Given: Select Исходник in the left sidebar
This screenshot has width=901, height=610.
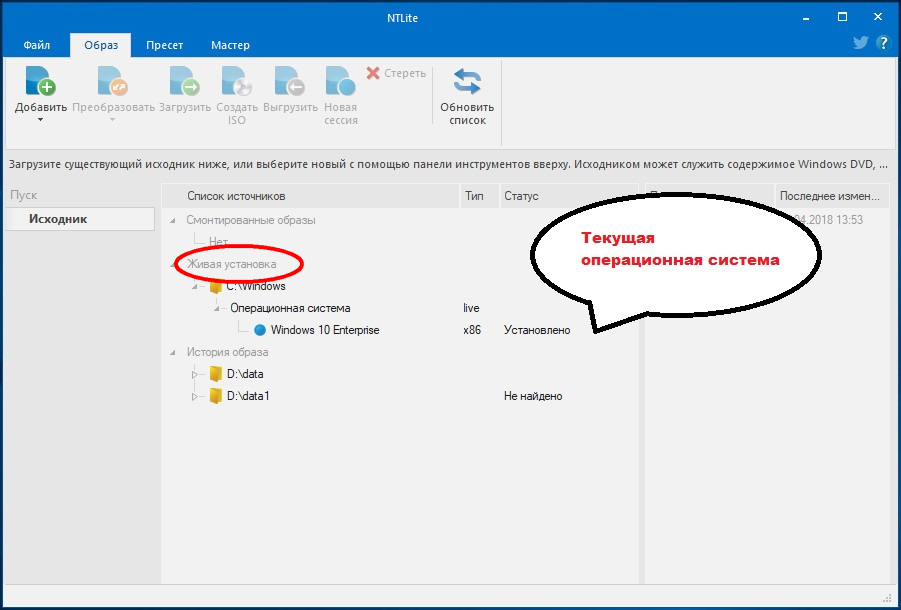Looking at the screenshot, I should (80, 219).
